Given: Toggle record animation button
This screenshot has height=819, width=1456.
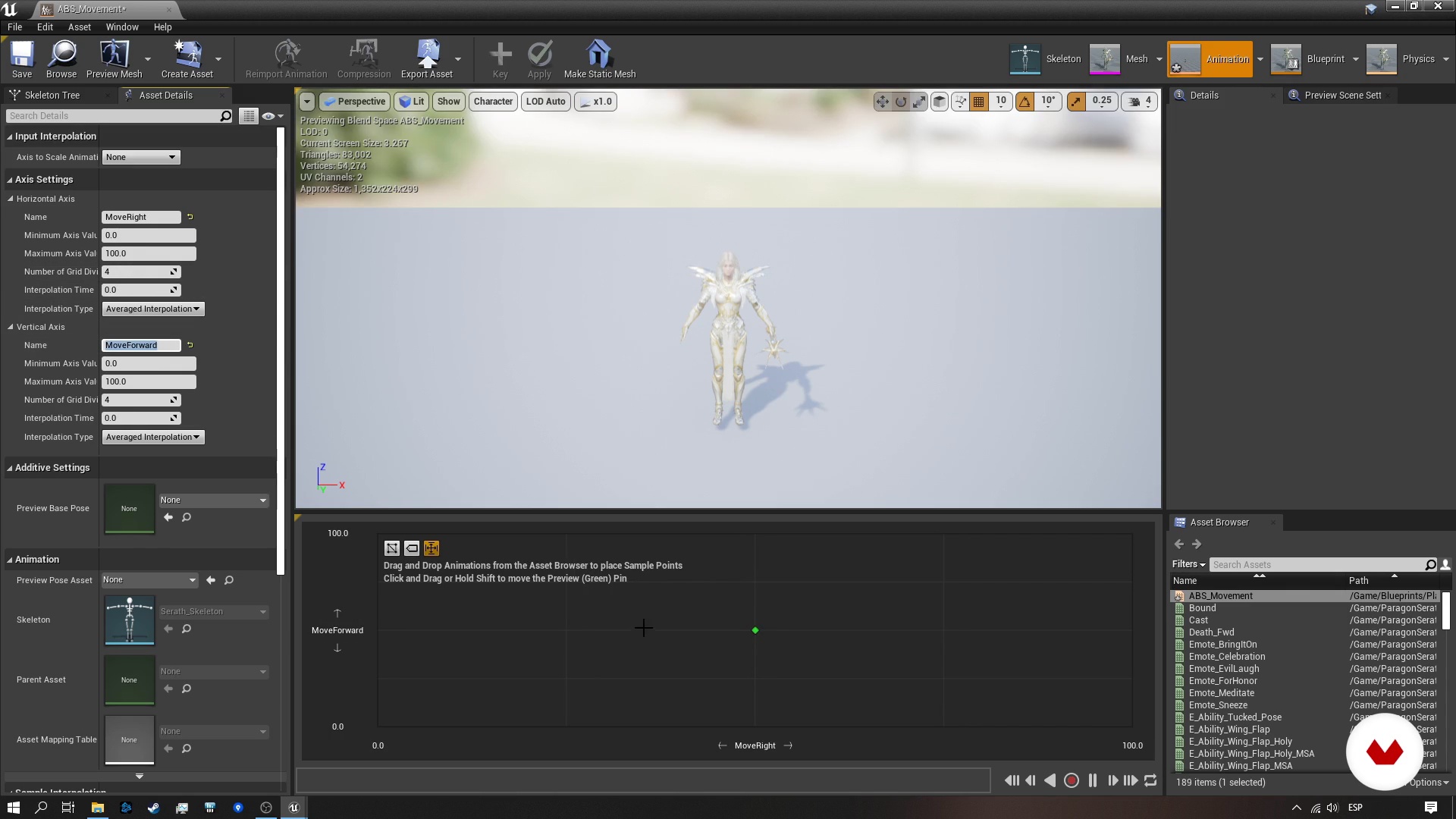Looking at the screenshot, I should (x=1071, y=780).
